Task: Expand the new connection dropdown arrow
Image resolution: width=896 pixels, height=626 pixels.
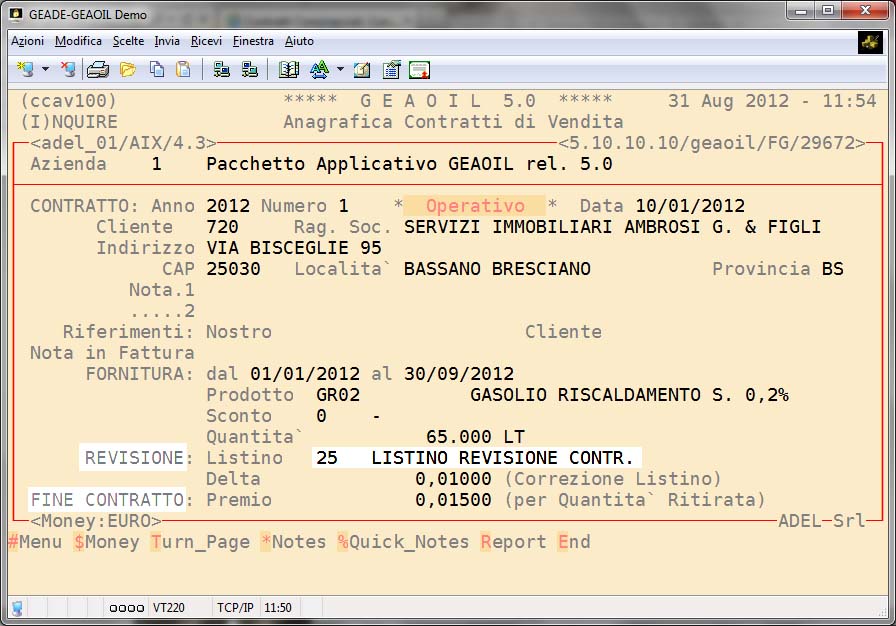Action: [45, 70]
